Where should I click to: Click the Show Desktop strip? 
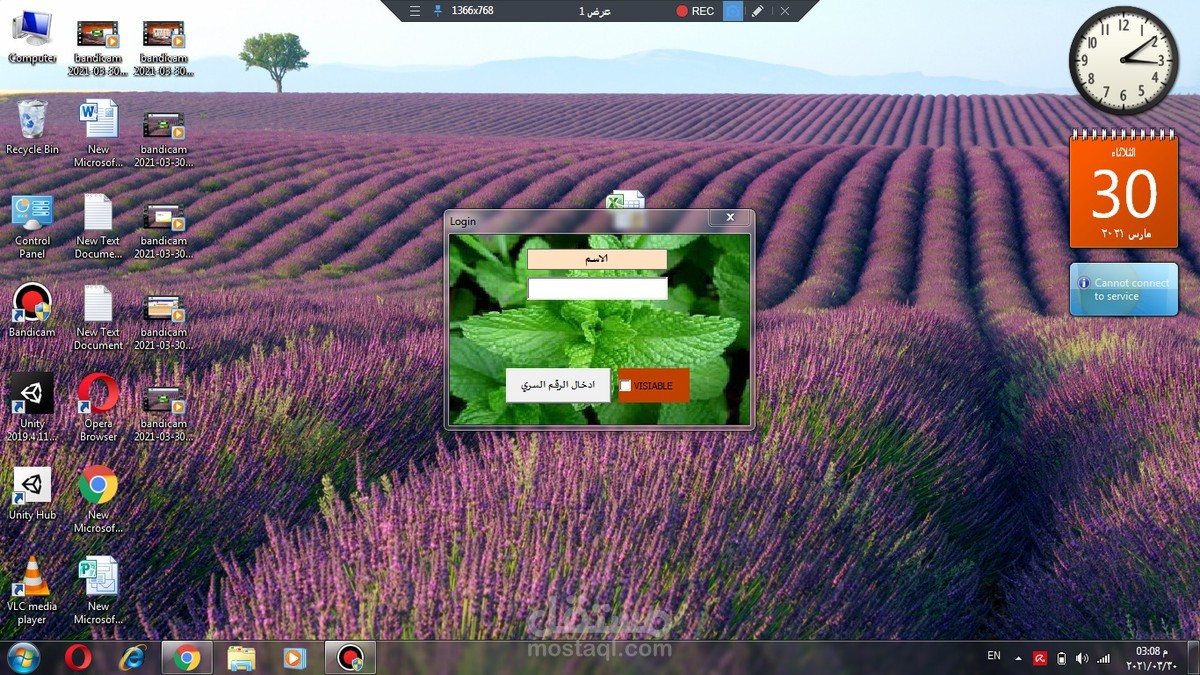pos(1194,657)
